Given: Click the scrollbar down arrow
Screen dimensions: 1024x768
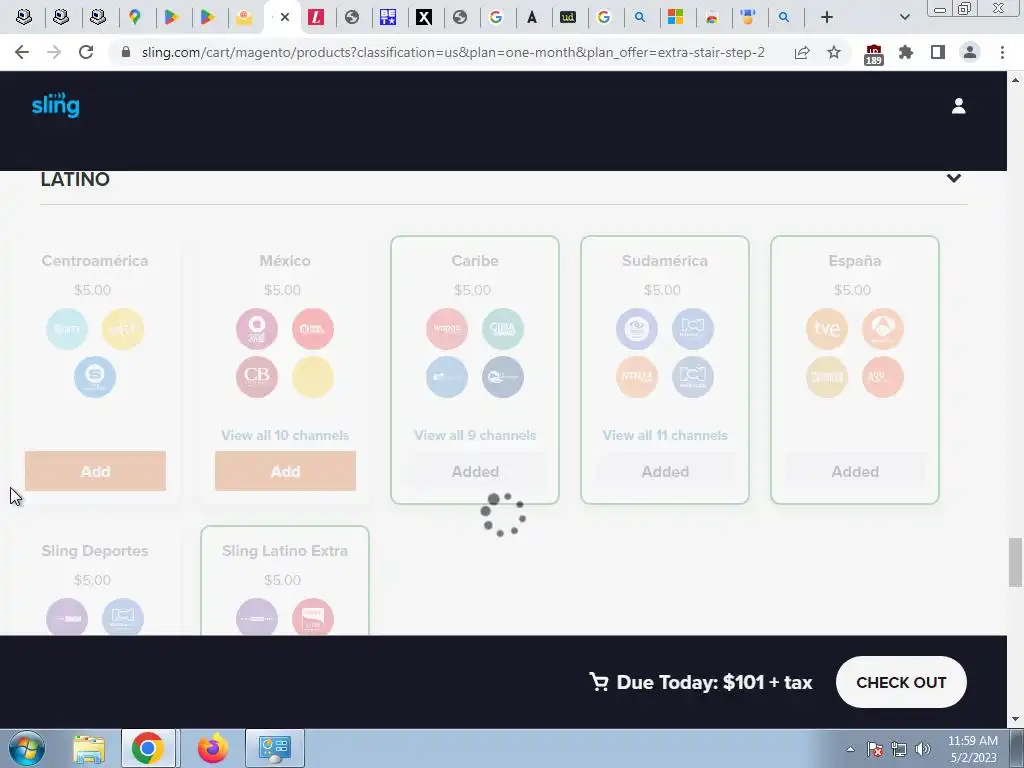Looking at the screenshot, I should [x=1015, y=719].
